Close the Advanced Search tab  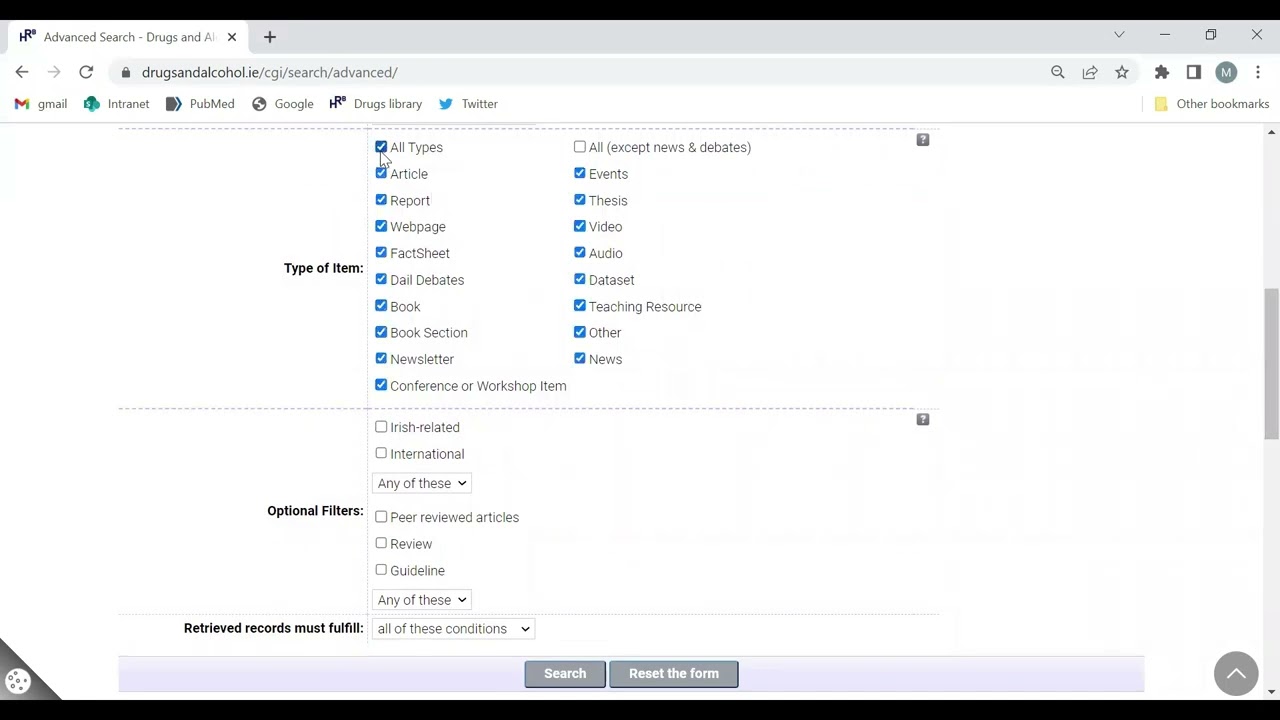232,37
